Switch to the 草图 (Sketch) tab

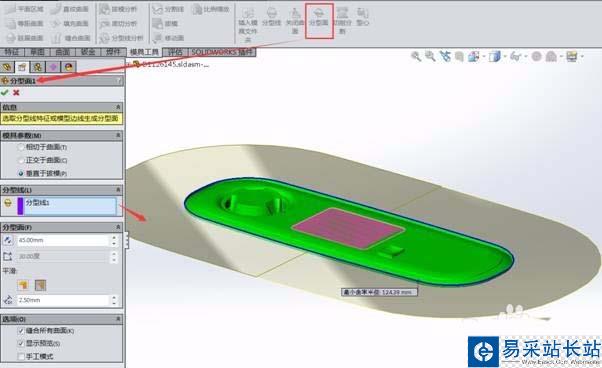point(37,52)
